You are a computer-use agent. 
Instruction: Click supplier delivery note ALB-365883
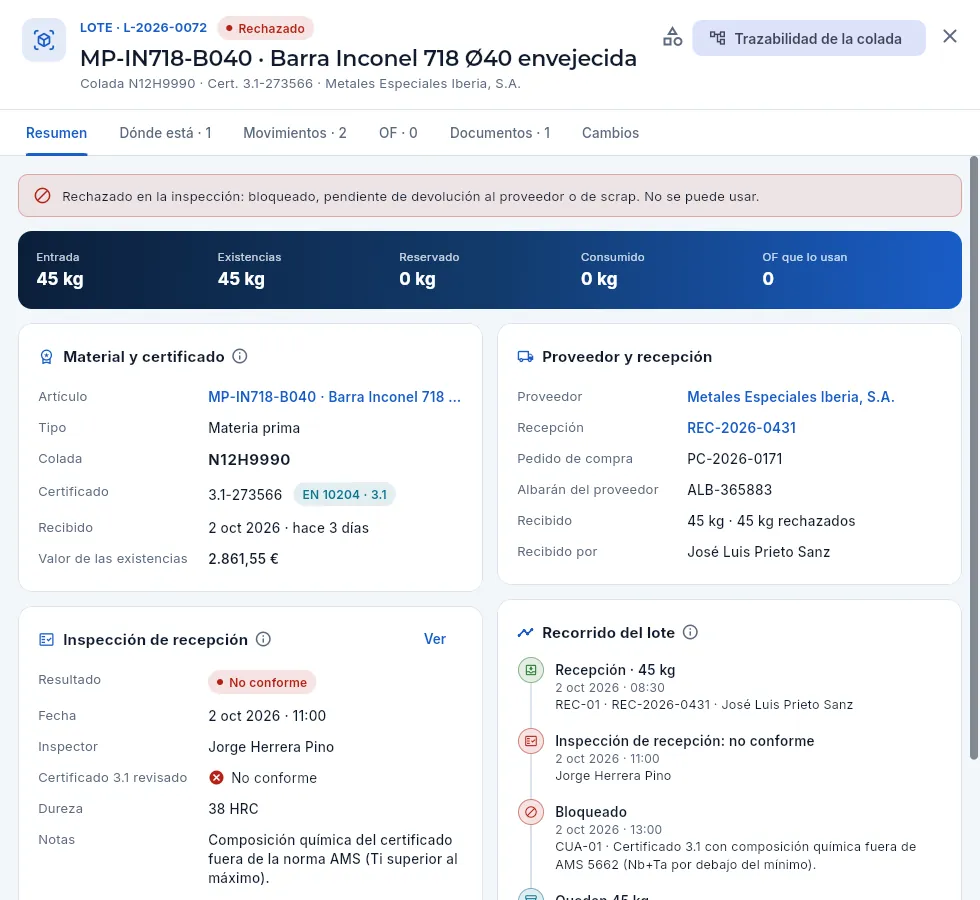pyautogui.click(x=729, y=490)
